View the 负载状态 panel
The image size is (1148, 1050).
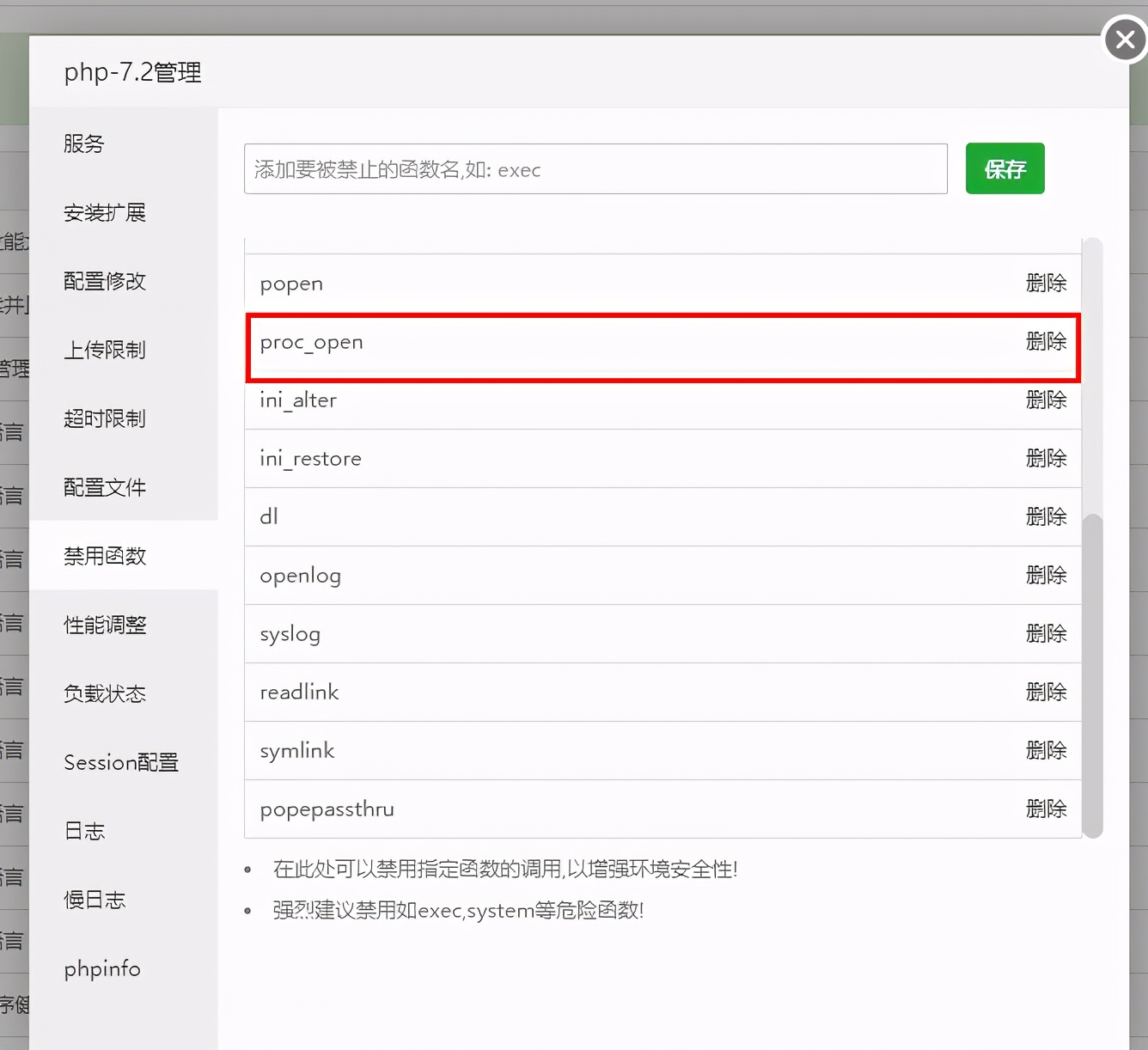point(104,693)
